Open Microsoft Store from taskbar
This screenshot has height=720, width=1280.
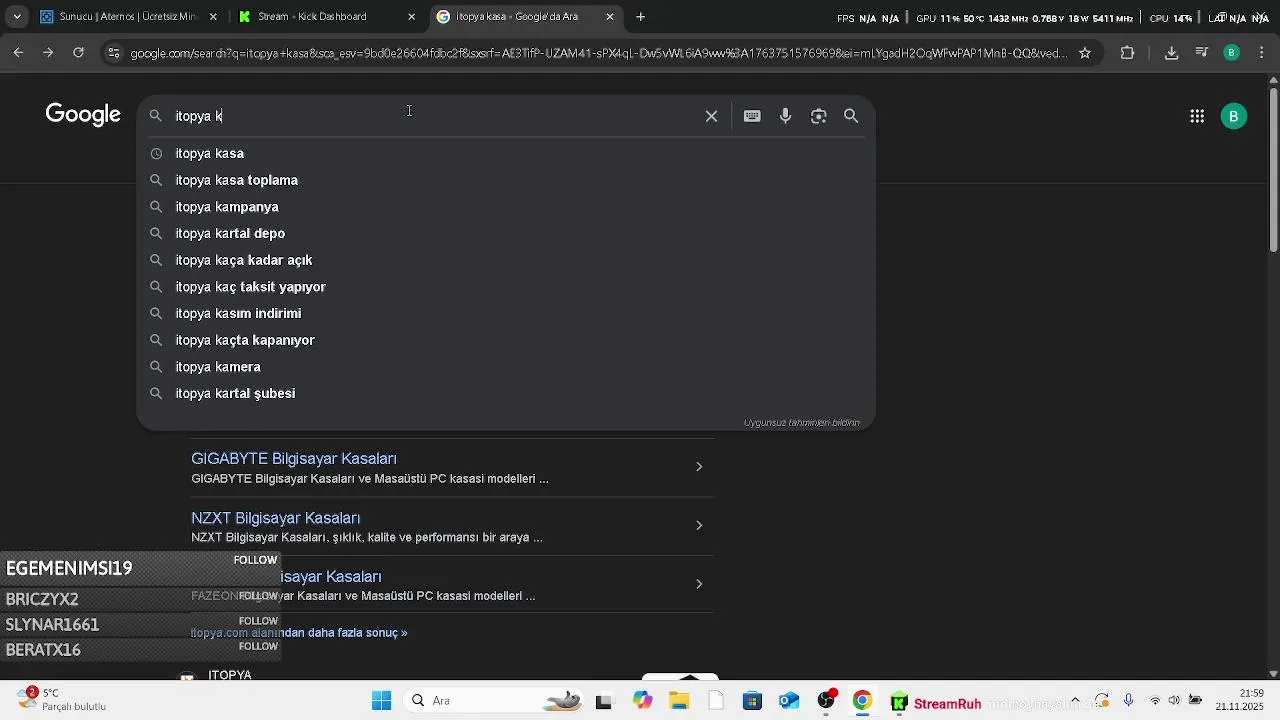(752, 701)
